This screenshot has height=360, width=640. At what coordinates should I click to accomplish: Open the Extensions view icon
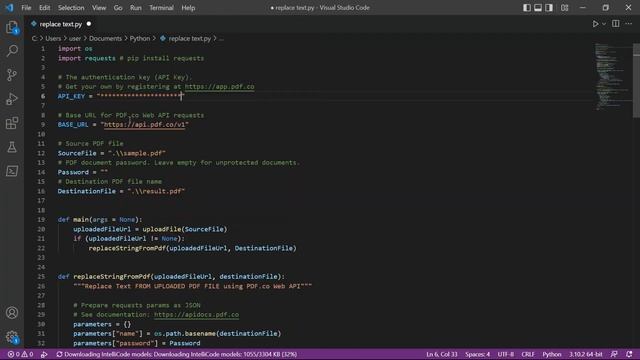12,123
